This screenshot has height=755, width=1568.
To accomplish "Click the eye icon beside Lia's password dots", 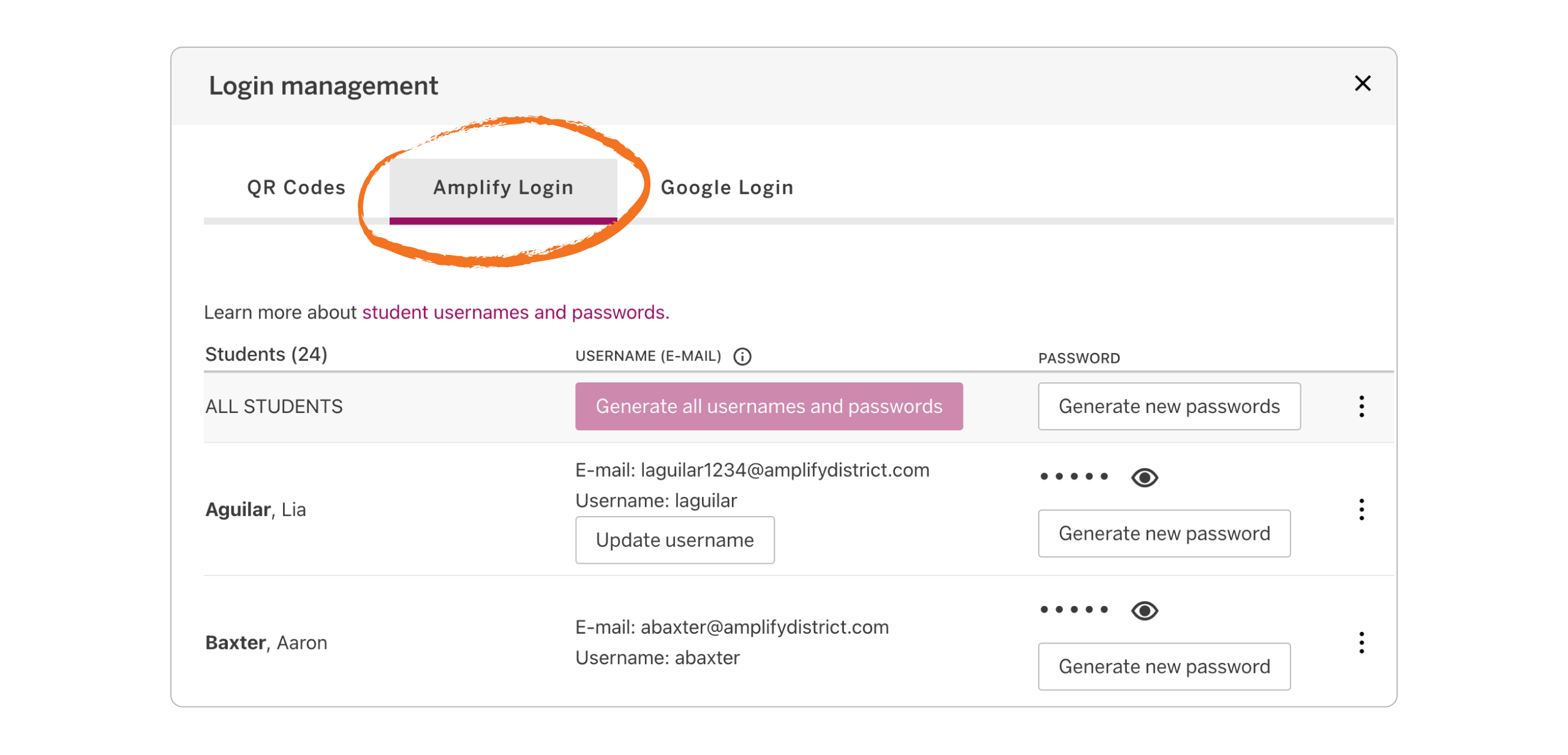I will tap(1146, 477).
